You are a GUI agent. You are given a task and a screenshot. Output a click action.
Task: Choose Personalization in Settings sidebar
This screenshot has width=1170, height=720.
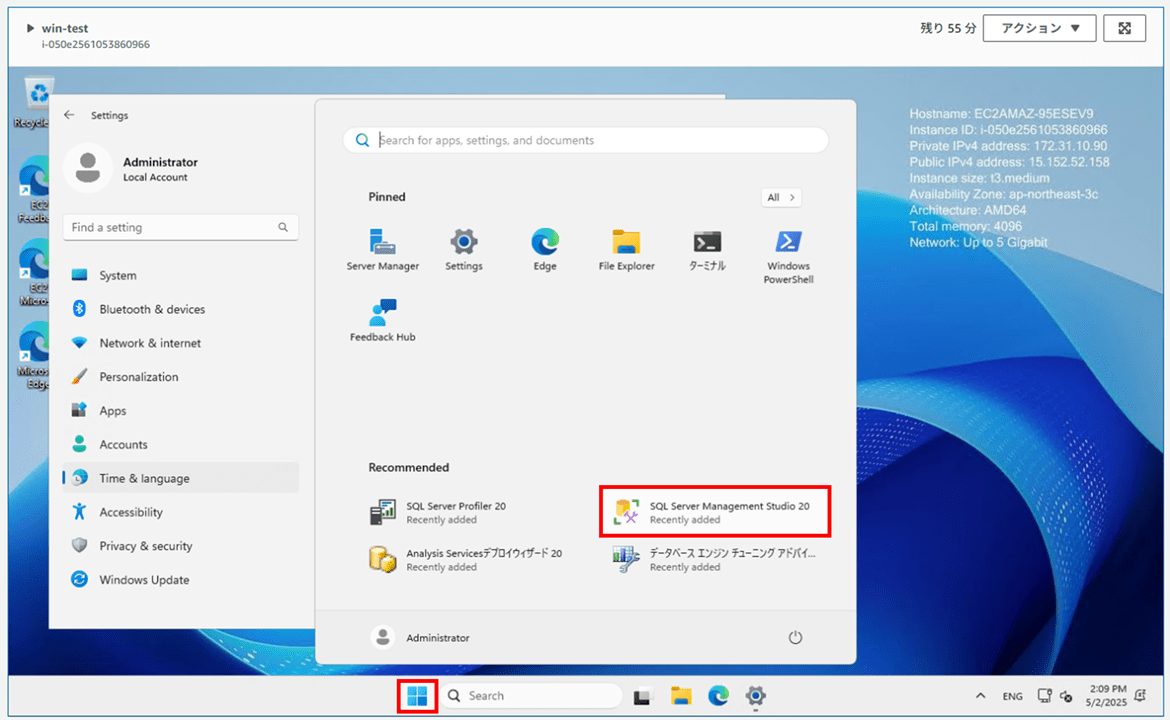pyautogui.click(x=181, y=377)
